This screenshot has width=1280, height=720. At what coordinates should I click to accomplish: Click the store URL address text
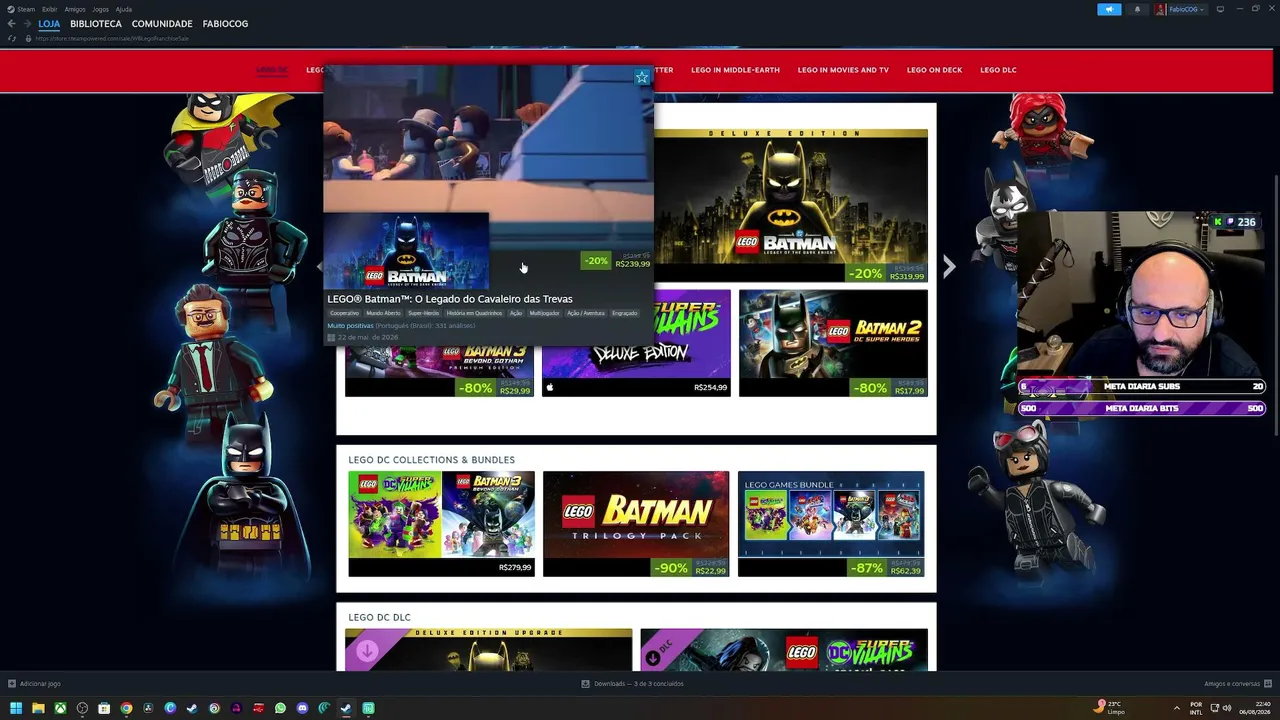tap(112, 38)
